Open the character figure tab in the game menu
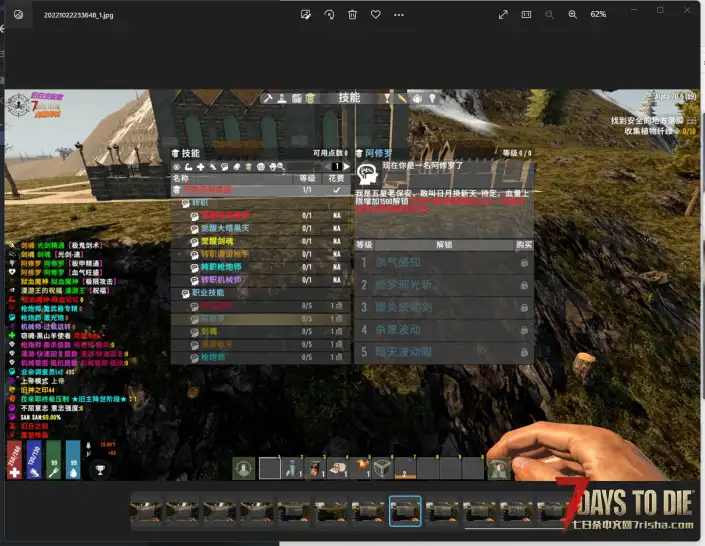 coord(282,98)
